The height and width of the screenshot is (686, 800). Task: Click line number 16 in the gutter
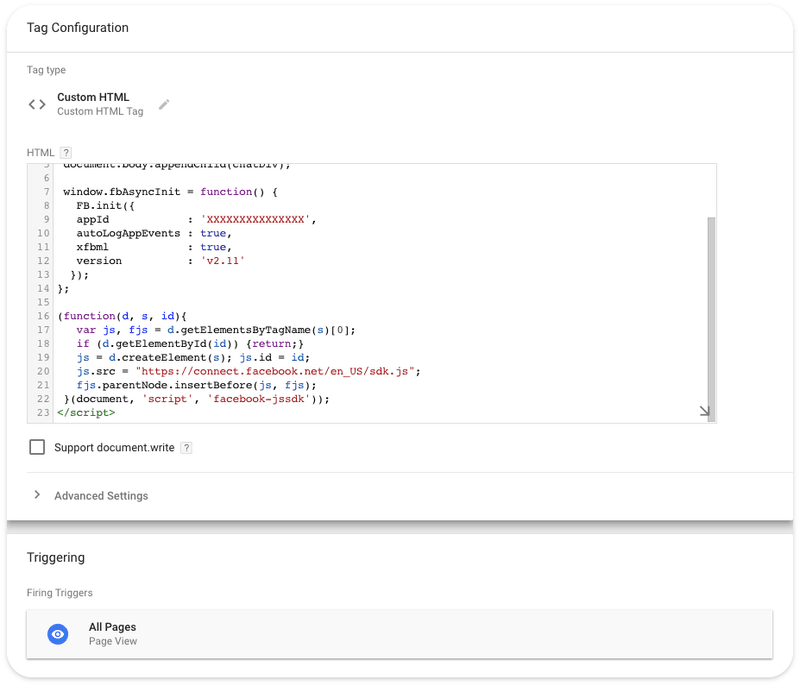coord(43,316)
